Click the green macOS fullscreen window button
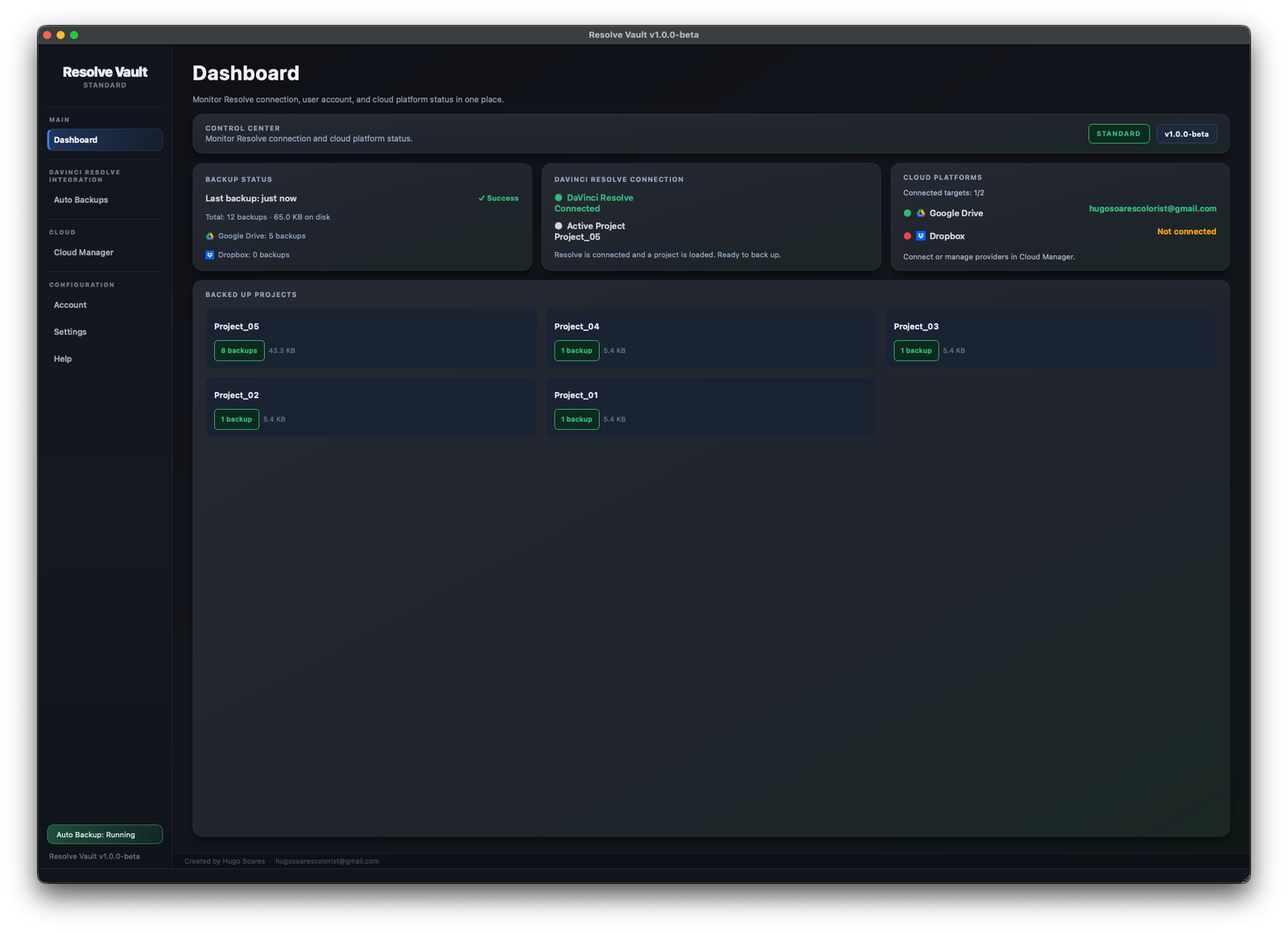This screenshot has height=933, width=1288. pyautogui.click(x=74, y=35)
